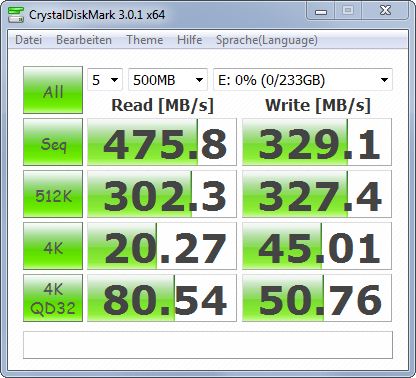Screen dimensions: 416x378
Task: Click the Seq write result 329.1
Action: [317, 142]
